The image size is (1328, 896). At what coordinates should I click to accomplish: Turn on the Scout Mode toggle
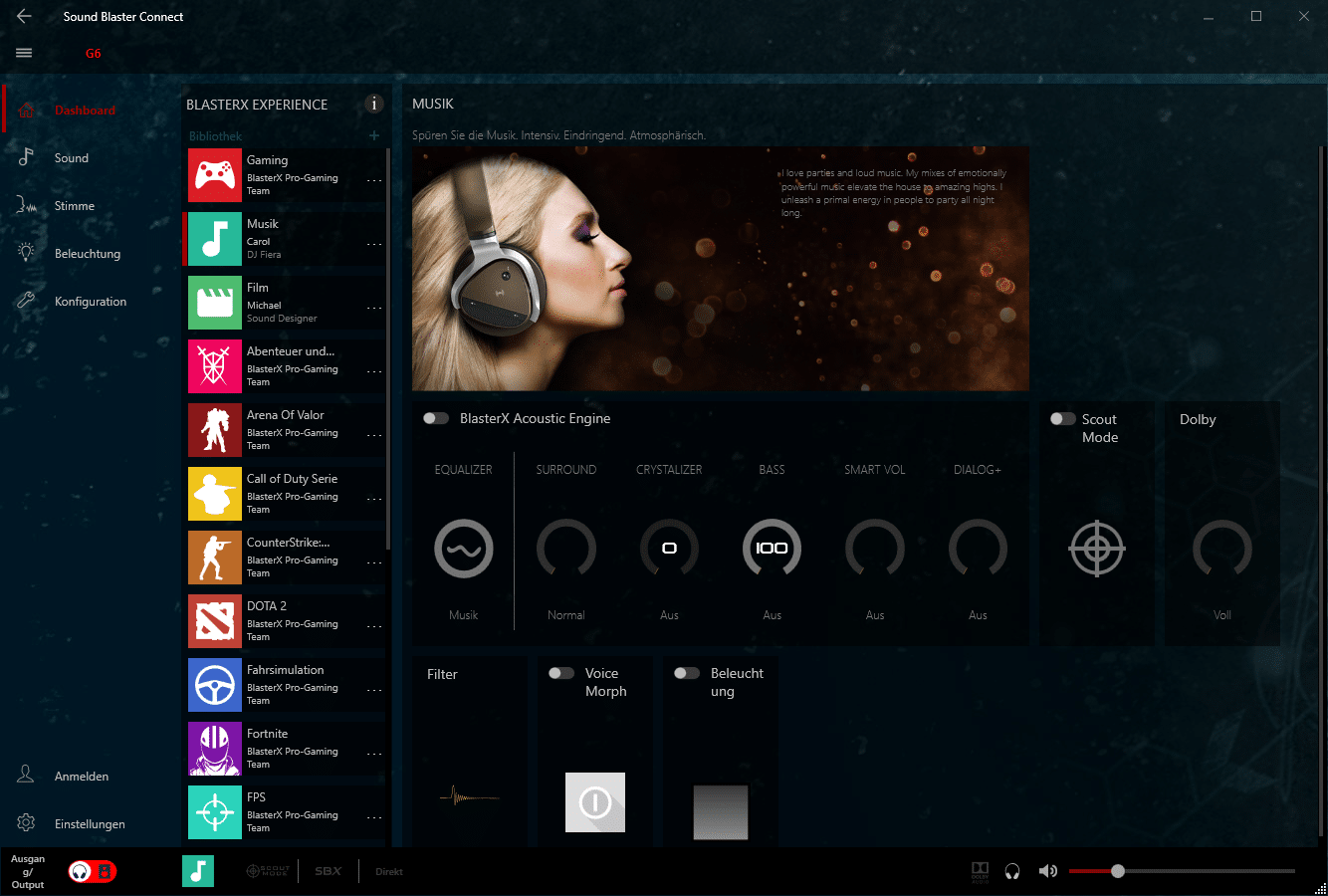click(1062, 419)
